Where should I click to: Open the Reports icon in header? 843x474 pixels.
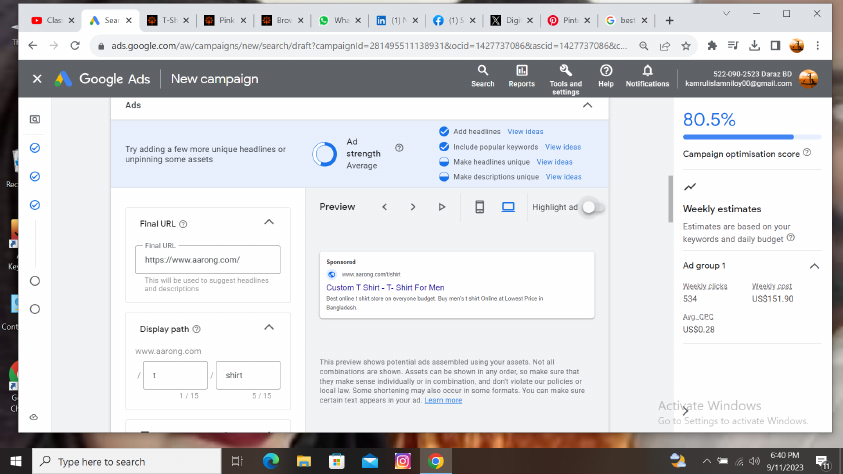521,76
